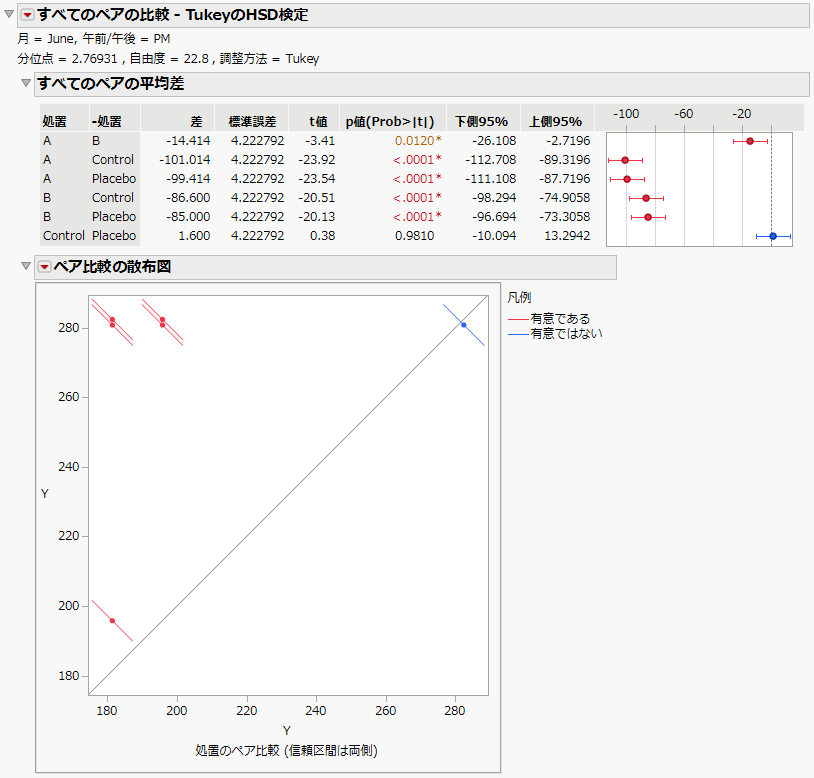The image size is (814, 778).
Task: Click the difference value -86.600
Action: coord(188,198)
